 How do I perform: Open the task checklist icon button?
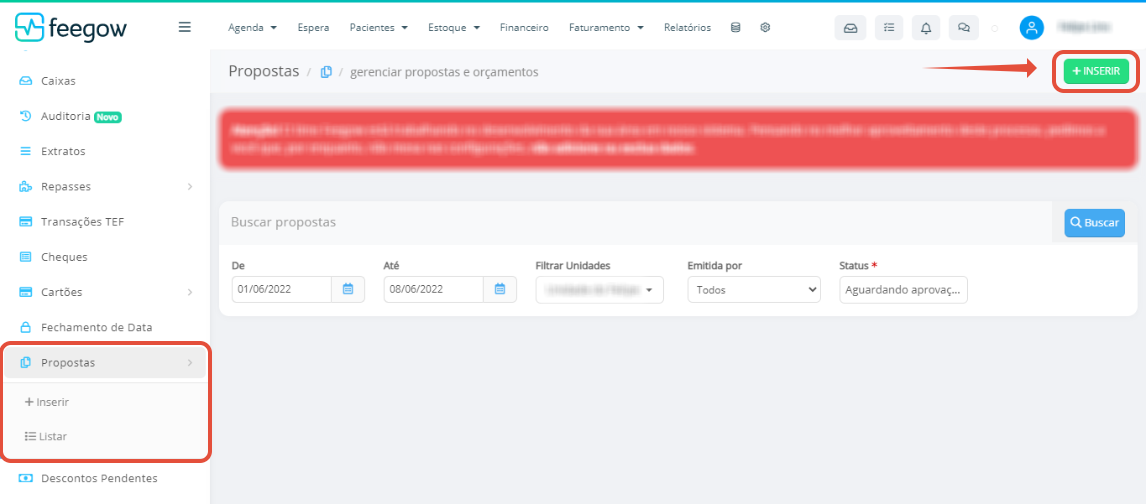coord(889,28)
